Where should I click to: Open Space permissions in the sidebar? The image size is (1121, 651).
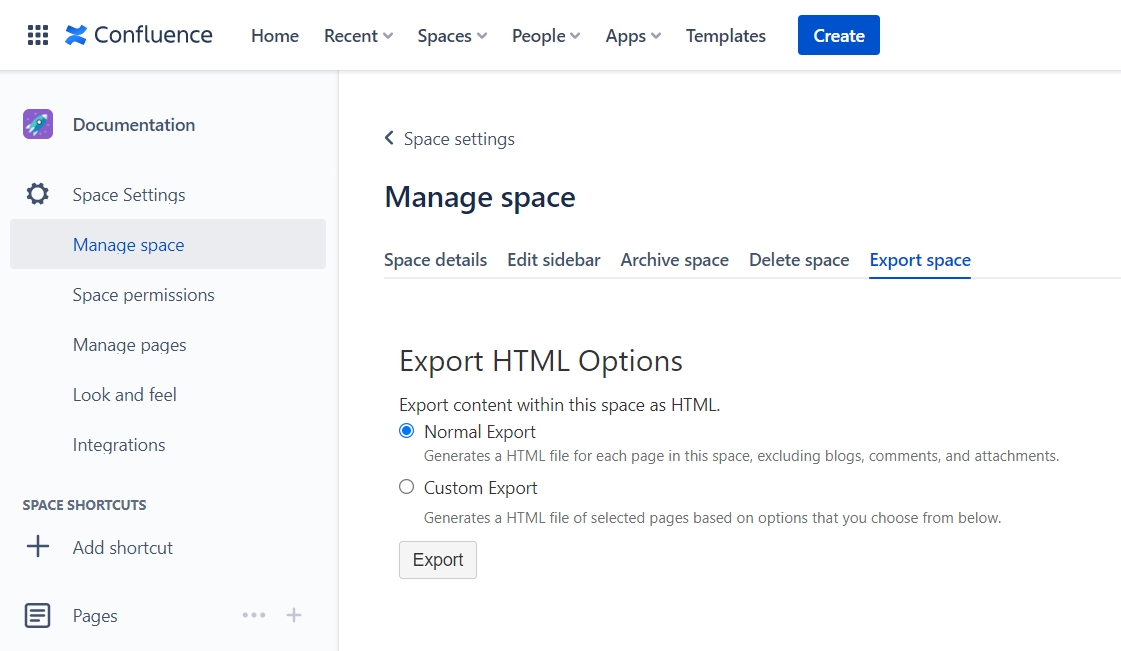[143, 294]
